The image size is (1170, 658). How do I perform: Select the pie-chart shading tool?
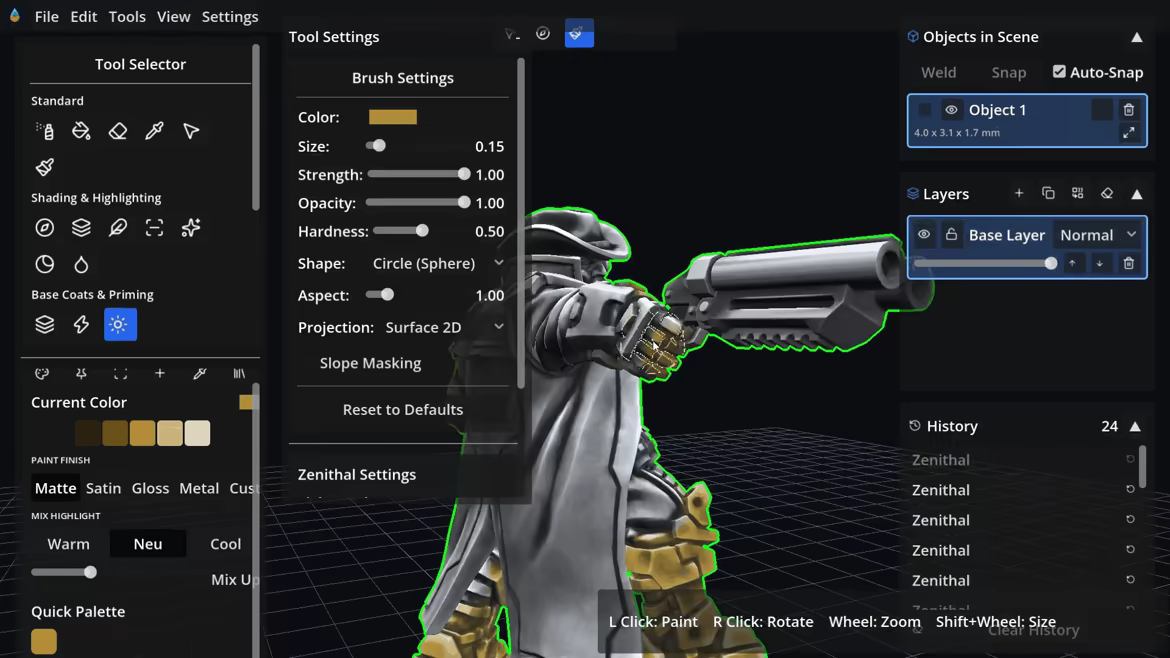(x=45, y=264)
